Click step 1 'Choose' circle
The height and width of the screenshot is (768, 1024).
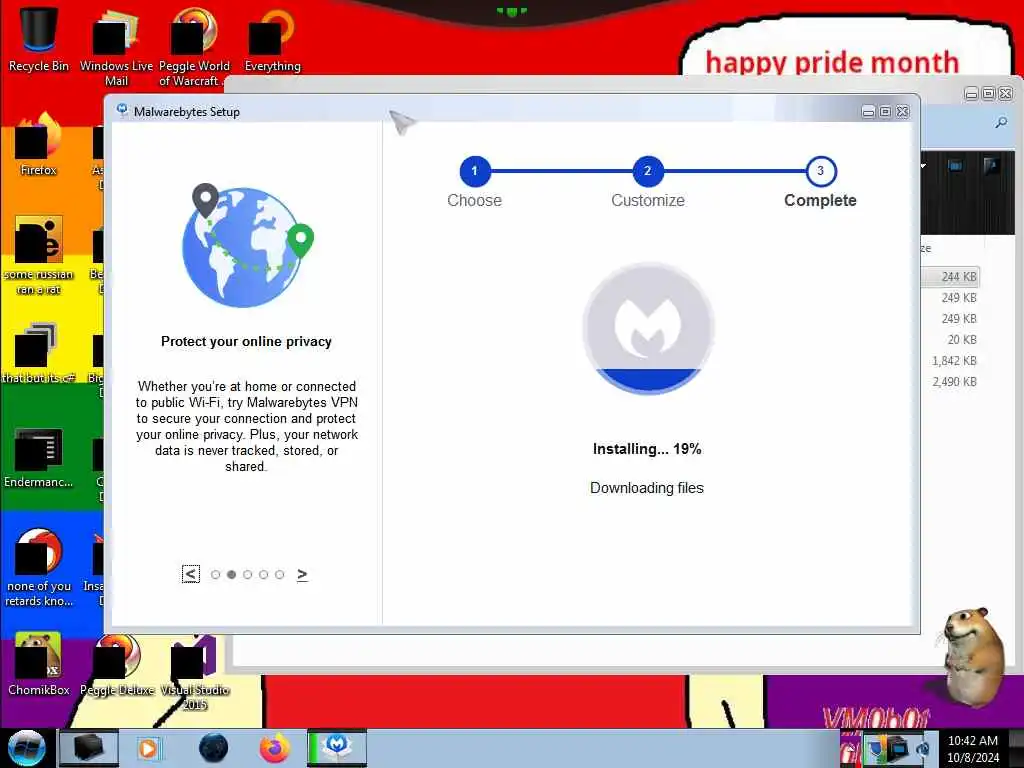[475, 171]
